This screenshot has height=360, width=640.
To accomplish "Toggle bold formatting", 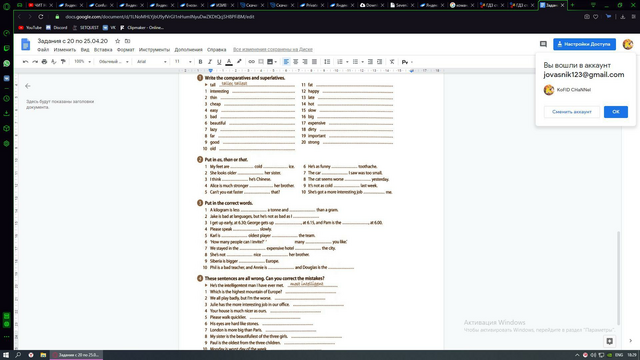I will click(x=200, y=62).
